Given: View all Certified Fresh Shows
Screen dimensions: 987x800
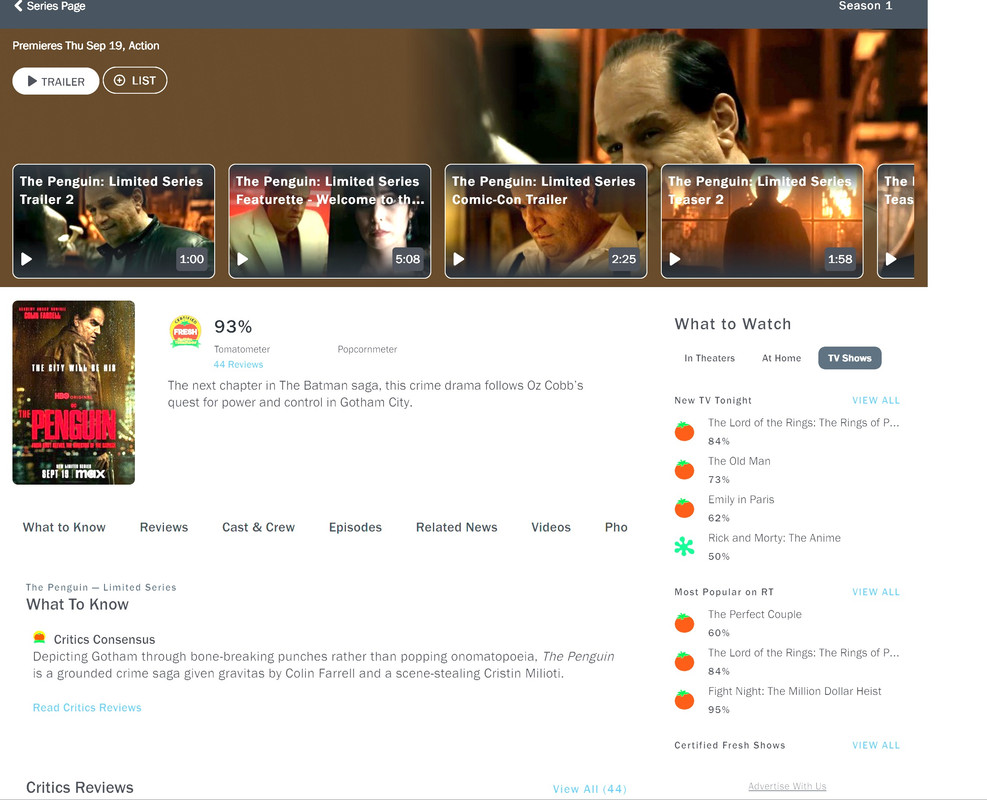Looking at the screenshot, I should tap(876, 745).
